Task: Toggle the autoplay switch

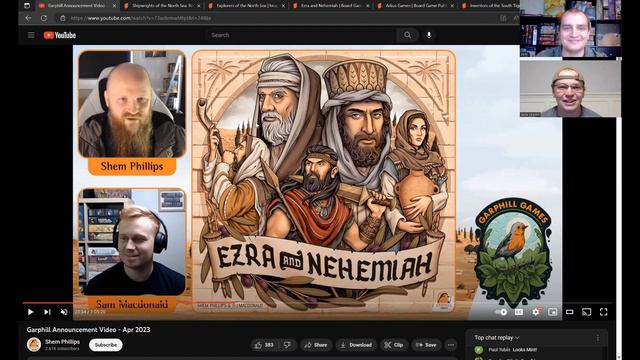Action: tap(502, 312)
